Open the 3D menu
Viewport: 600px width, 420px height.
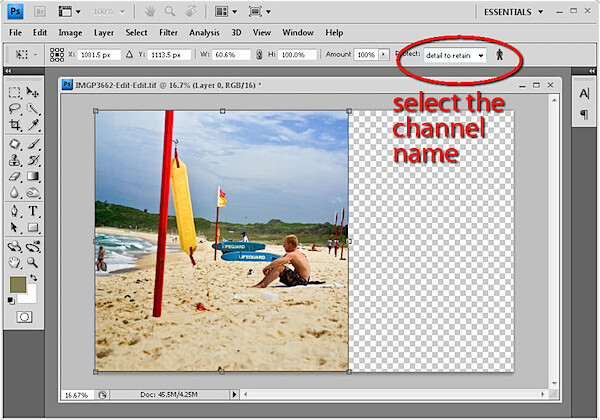(x=236, y=33)
